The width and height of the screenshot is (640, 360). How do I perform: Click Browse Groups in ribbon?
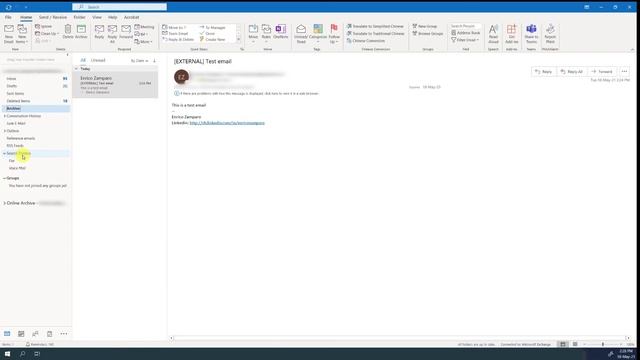(427, 33)
